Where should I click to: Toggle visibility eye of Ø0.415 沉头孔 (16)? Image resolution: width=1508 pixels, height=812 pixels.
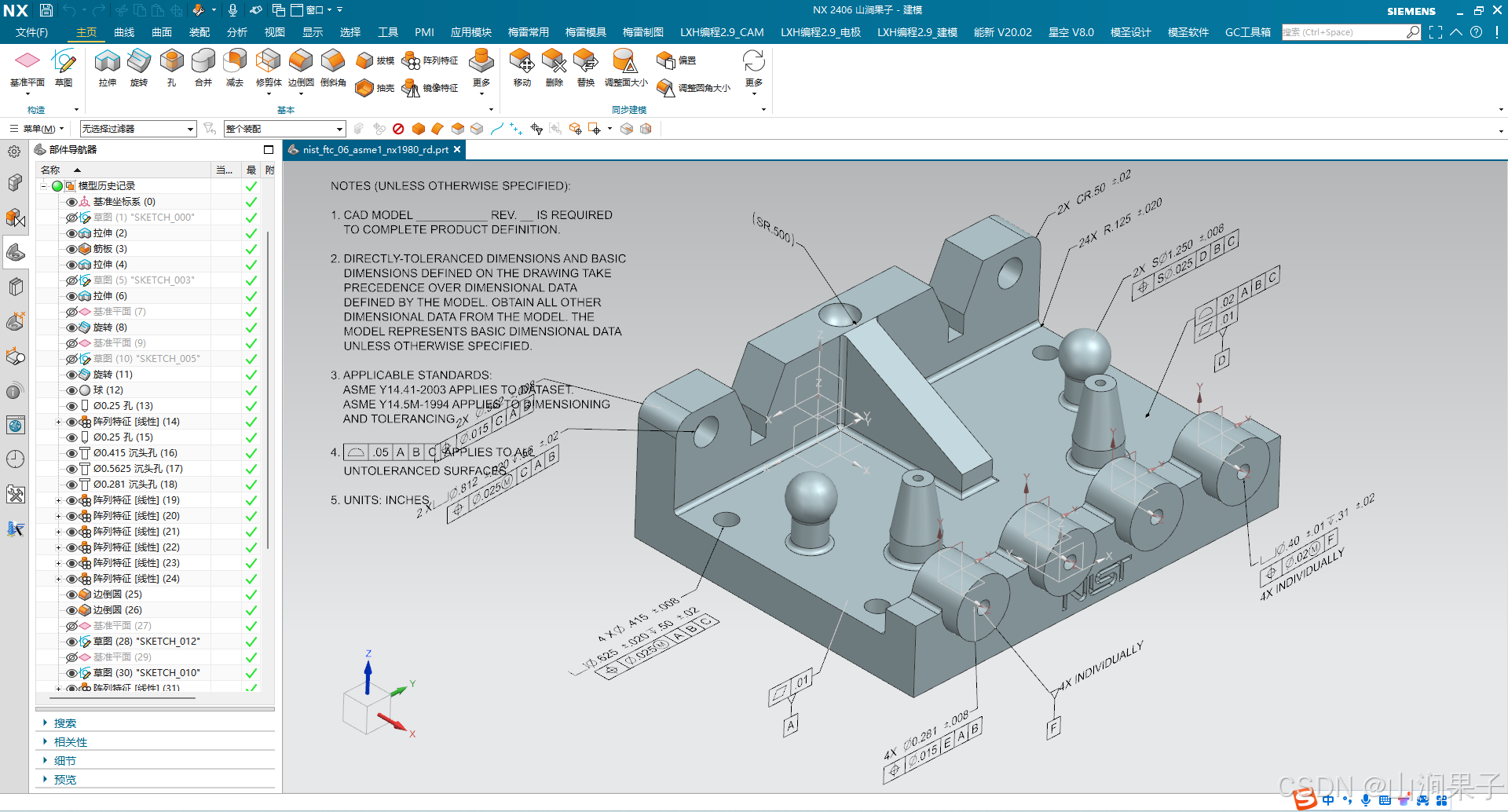pyautogui.click(x=71, y=453)
